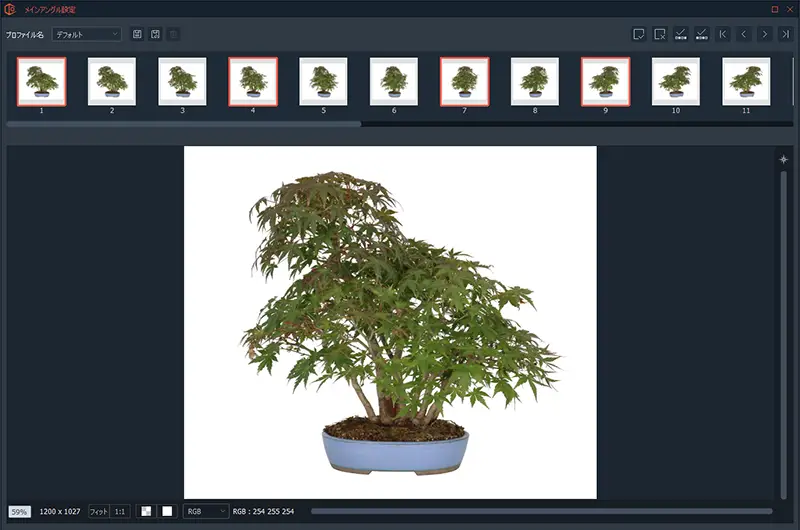Toggle the 1:1 actual size view

point(120,511)
